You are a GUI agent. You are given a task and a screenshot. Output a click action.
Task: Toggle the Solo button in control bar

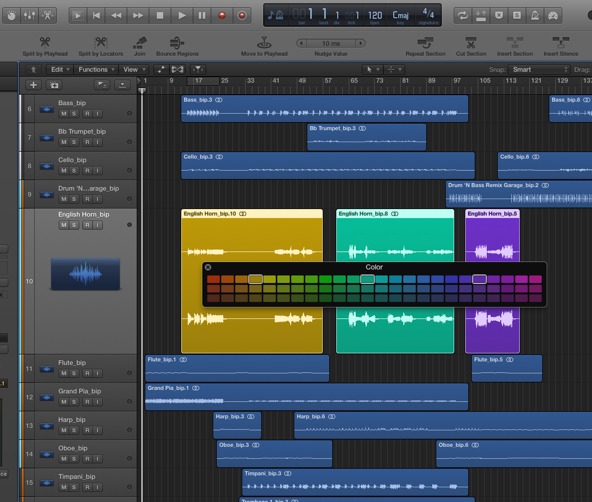(517, 15)
